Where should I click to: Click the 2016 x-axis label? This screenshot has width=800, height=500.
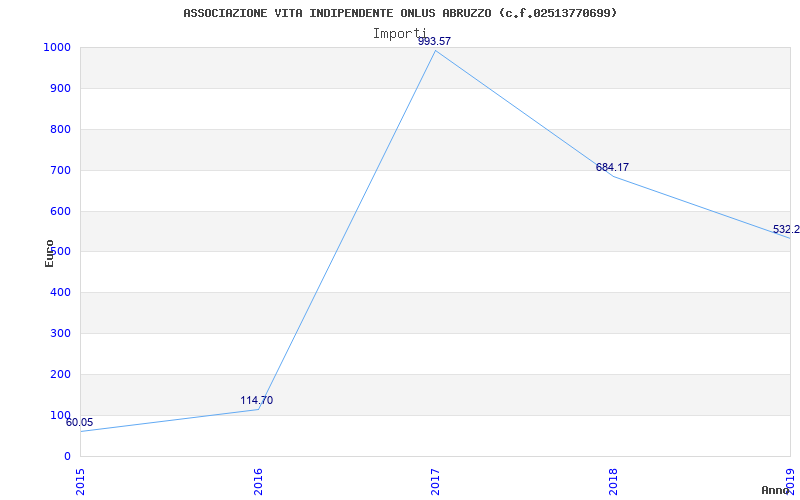coord(258,482)
